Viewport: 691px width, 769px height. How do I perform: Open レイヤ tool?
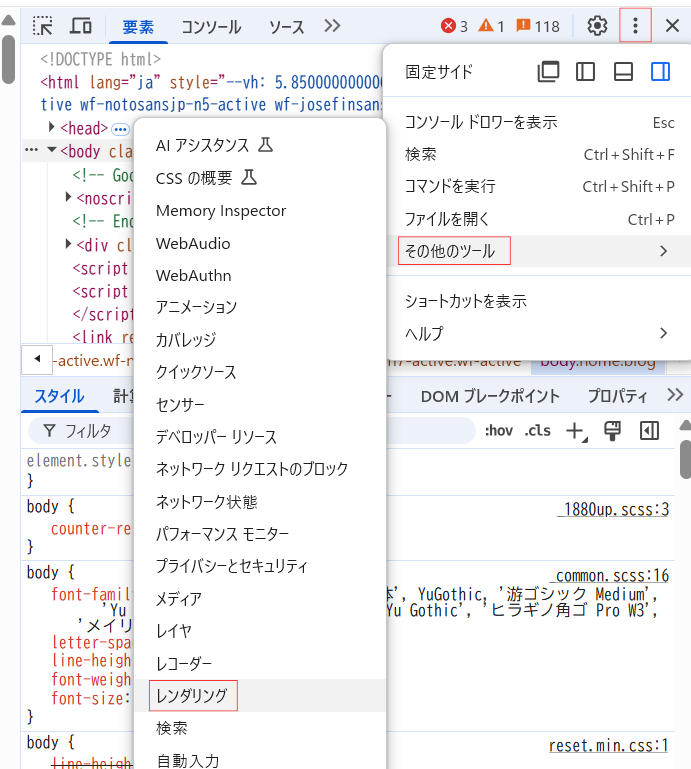pyautogui.click(x=260, y=631)
